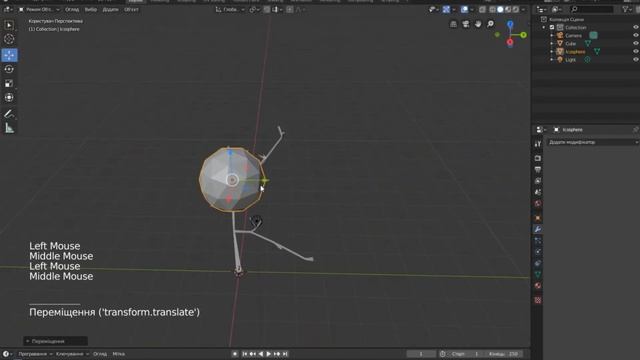640x360 pixels.
Task: Expand the Icosphere item in outliner
Action: pos(552,52)
